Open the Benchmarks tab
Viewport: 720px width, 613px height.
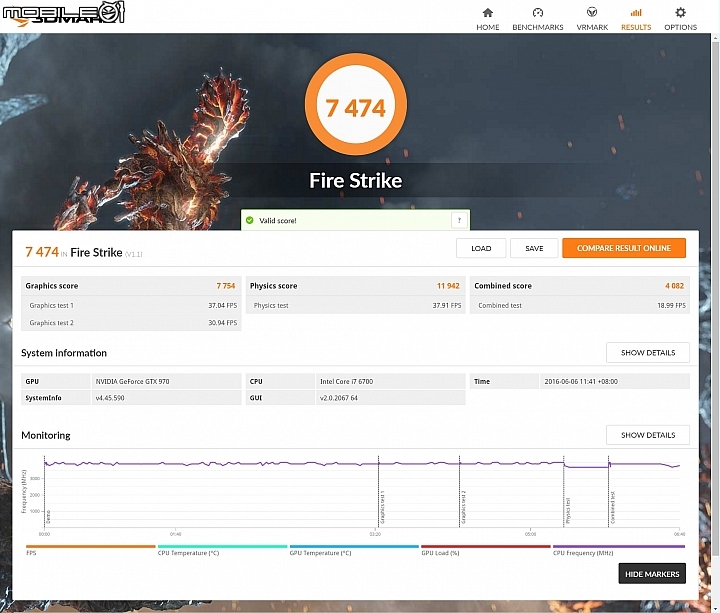tap(538, 19)
